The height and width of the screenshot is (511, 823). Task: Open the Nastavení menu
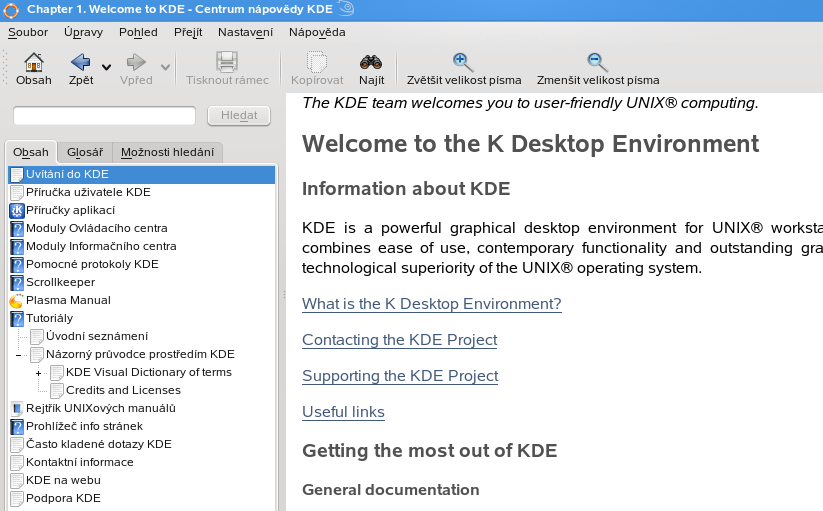(245, 32)
